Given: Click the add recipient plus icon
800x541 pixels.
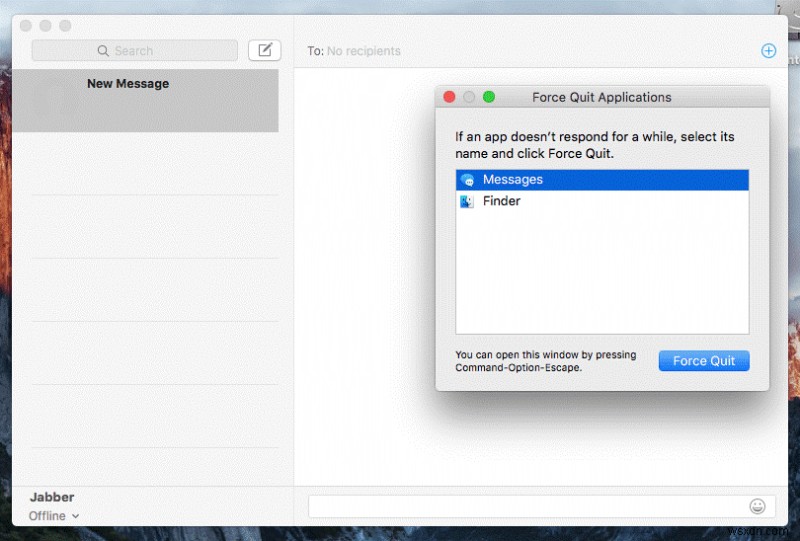Looking at the screenshot, I should point(768,51).
